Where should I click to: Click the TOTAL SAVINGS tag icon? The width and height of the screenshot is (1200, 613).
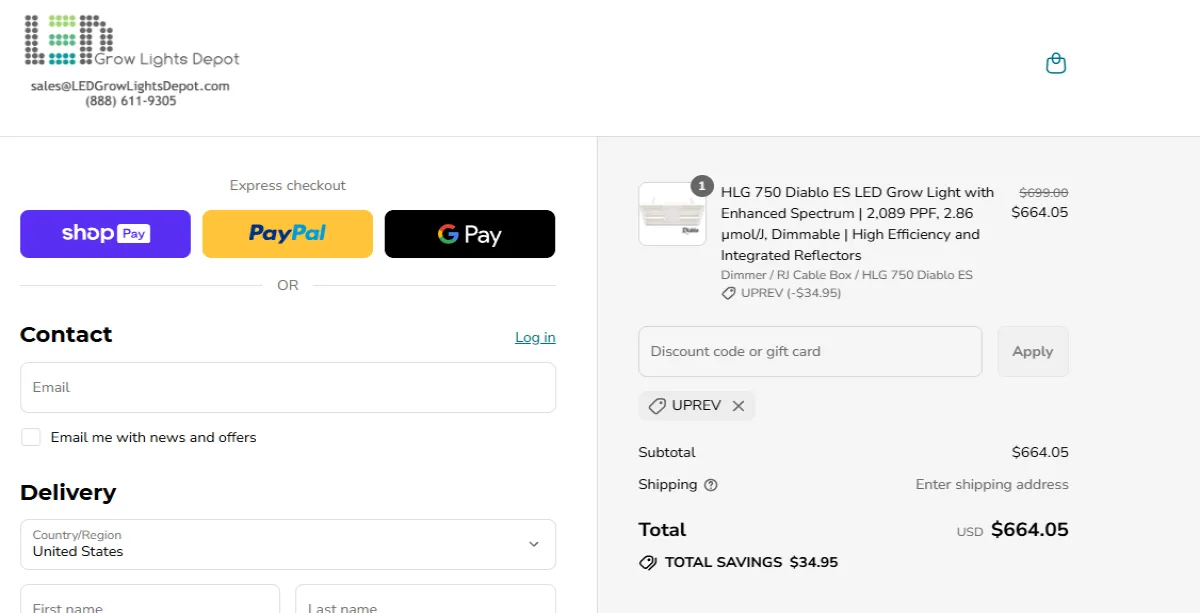click(x=649, y=562)
